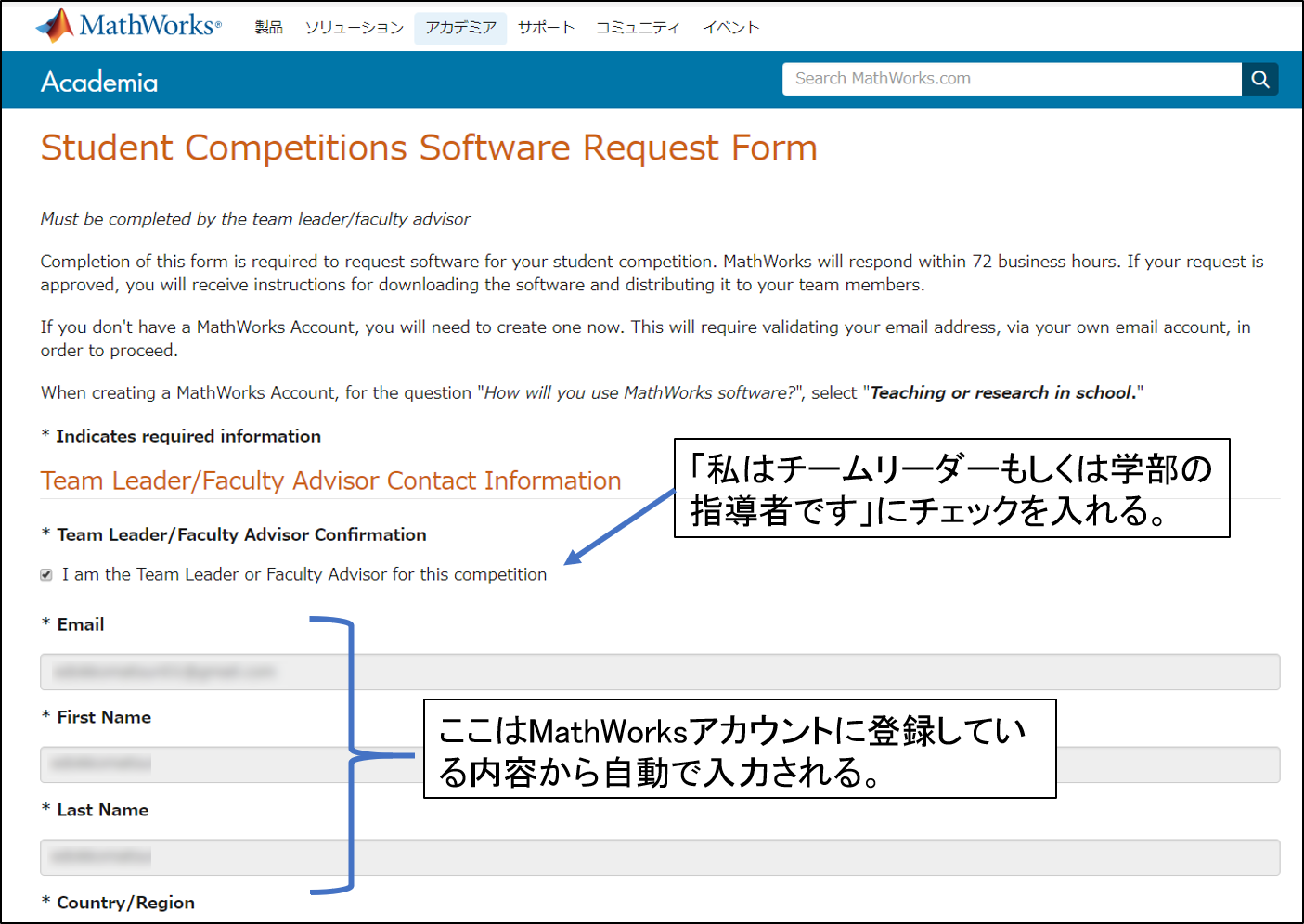
Task: Open the 製品 menu
Action: (x=269, y=28)
